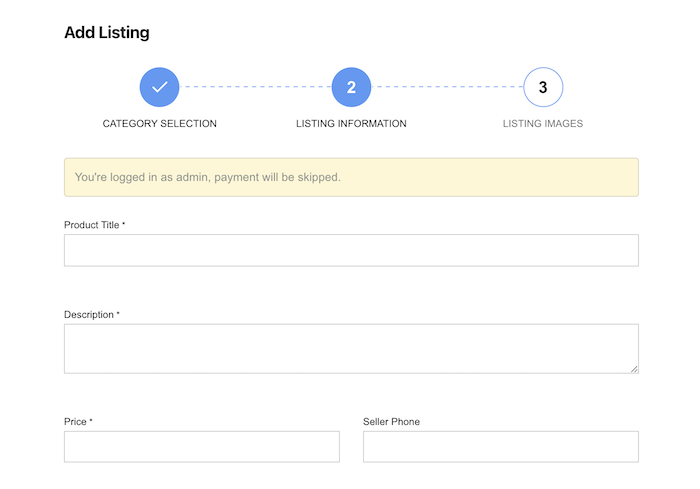
Task: Click the Category Selection step label
Action: 159,124
